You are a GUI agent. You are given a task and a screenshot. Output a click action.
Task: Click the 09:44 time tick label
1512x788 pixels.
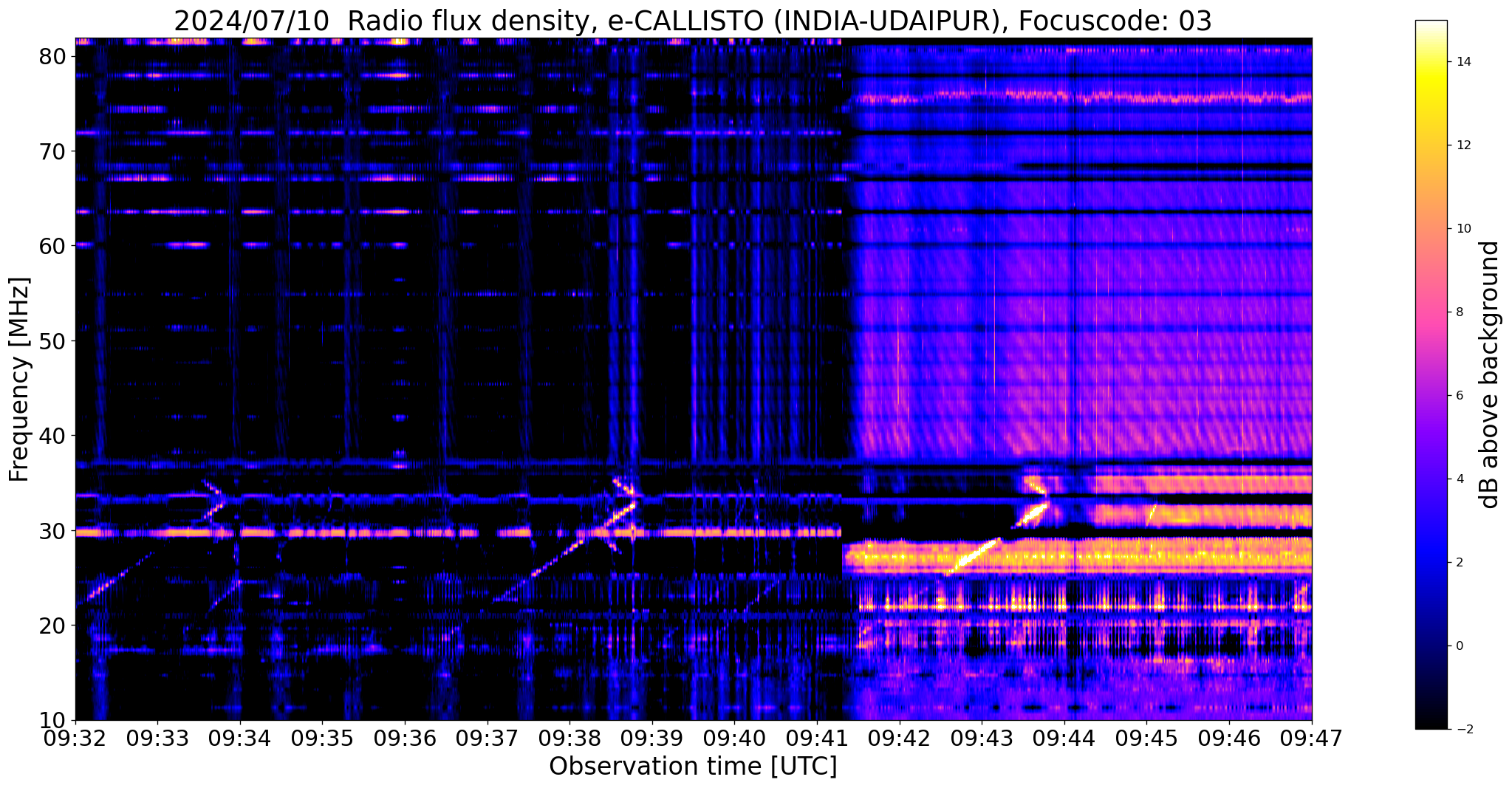1064,738
